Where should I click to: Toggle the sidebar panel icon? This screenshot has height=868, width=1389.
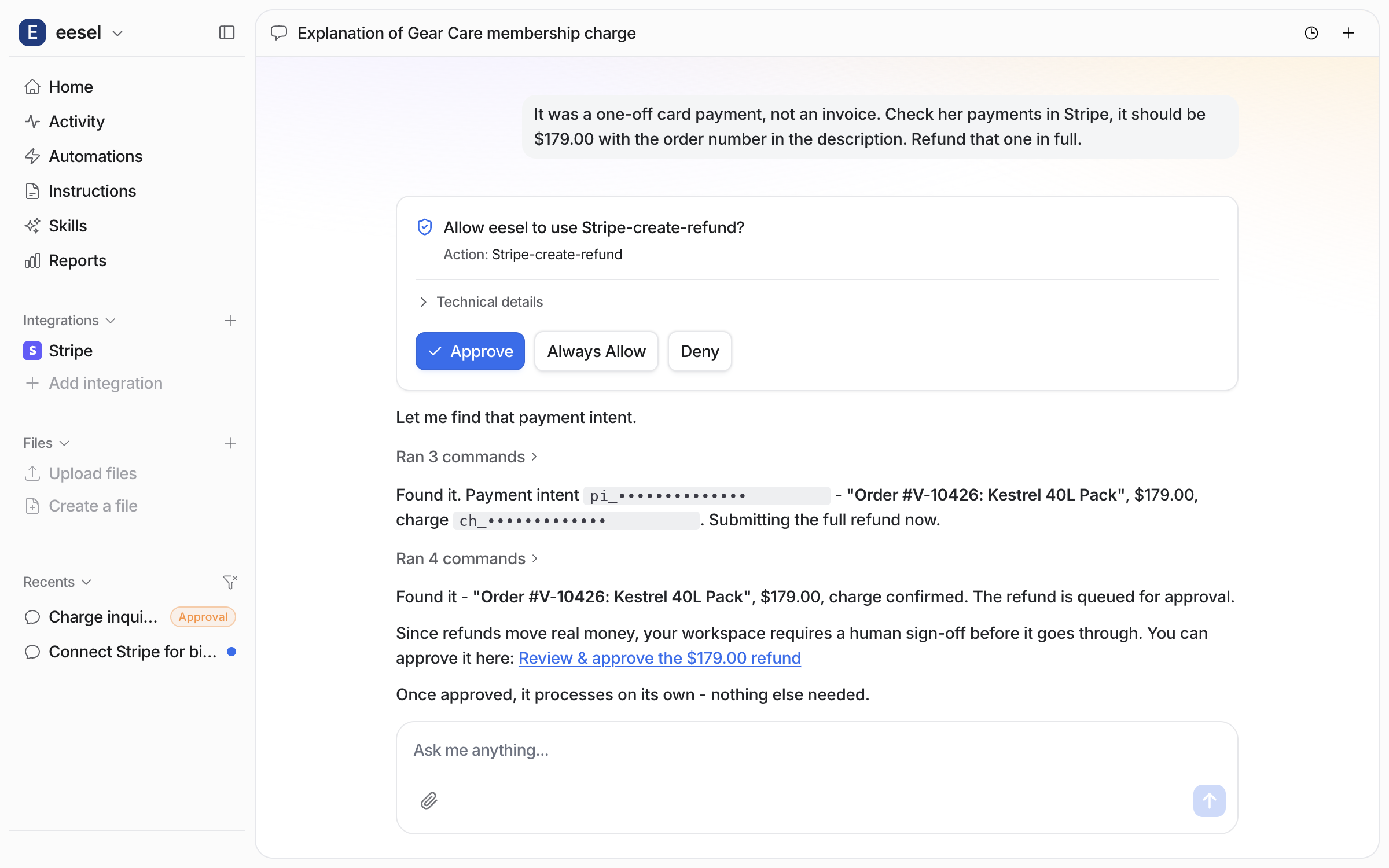coord(227,33)
